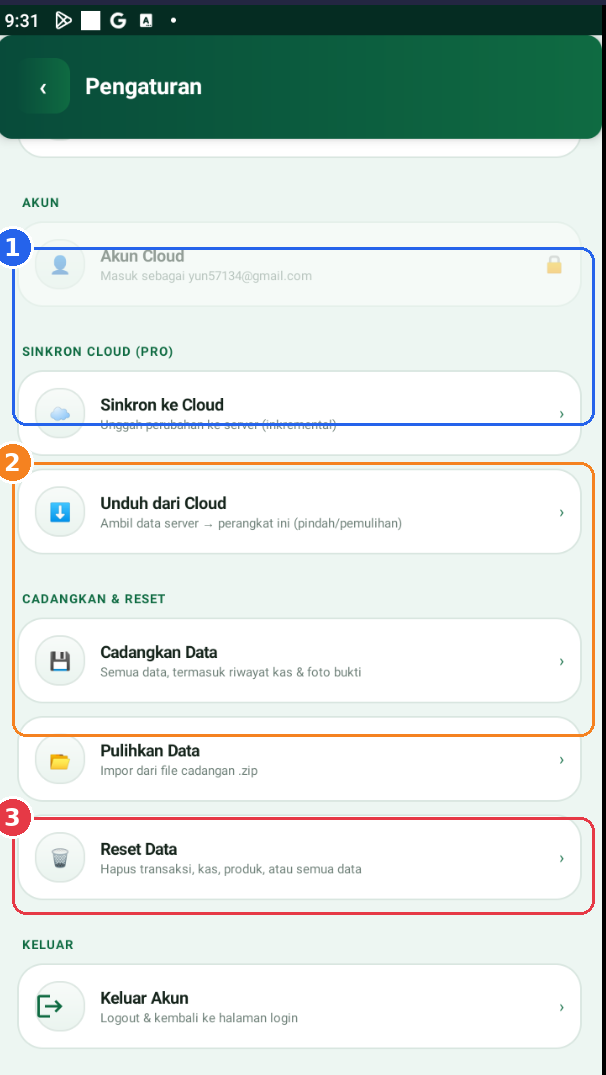The image size is (606, 1075).
Task: Open the Sinkron ke Cloud chevron
Action: (x=561, y=413)
